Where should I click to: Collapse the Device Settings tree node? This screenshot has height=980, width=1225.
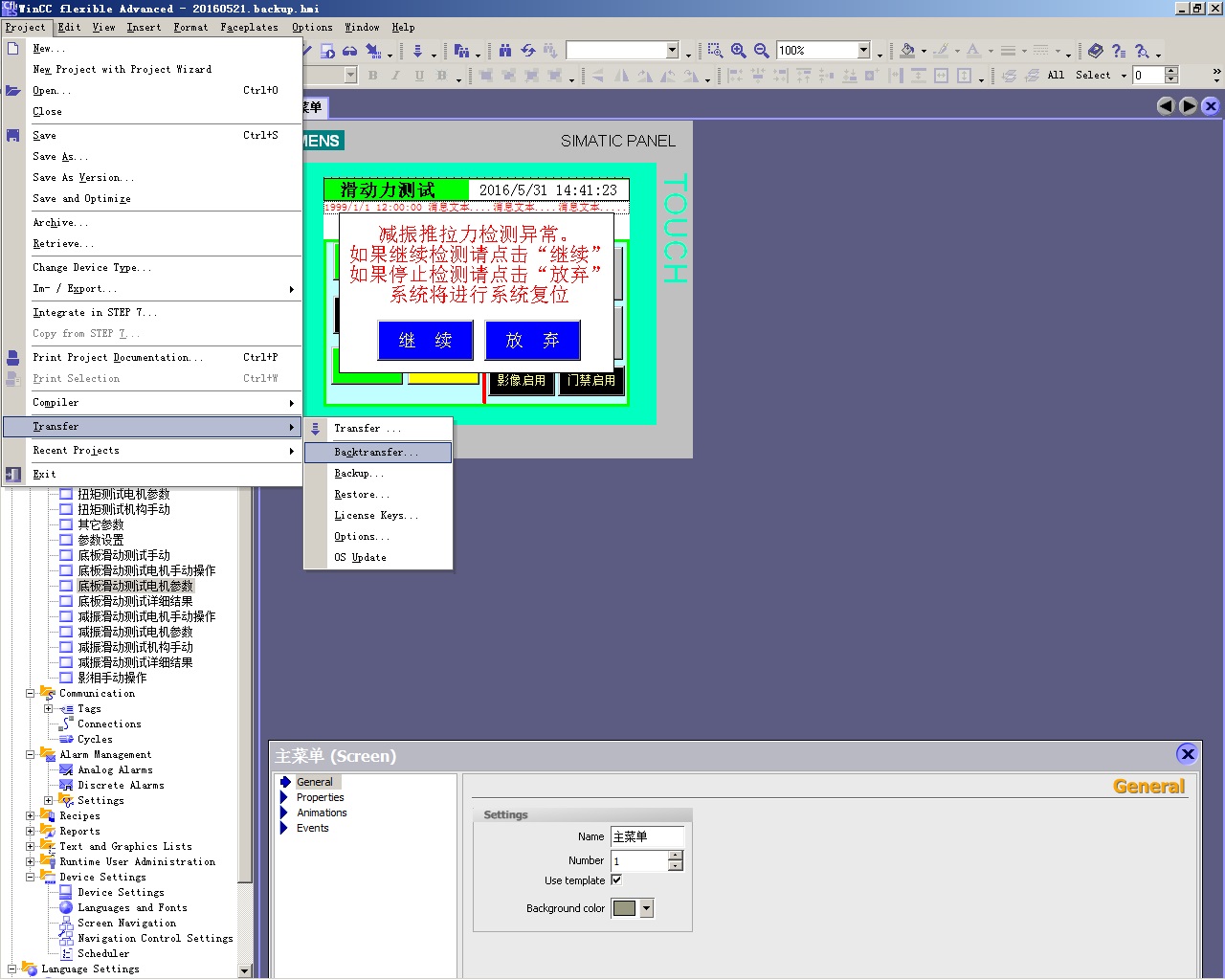pos(30,877)
